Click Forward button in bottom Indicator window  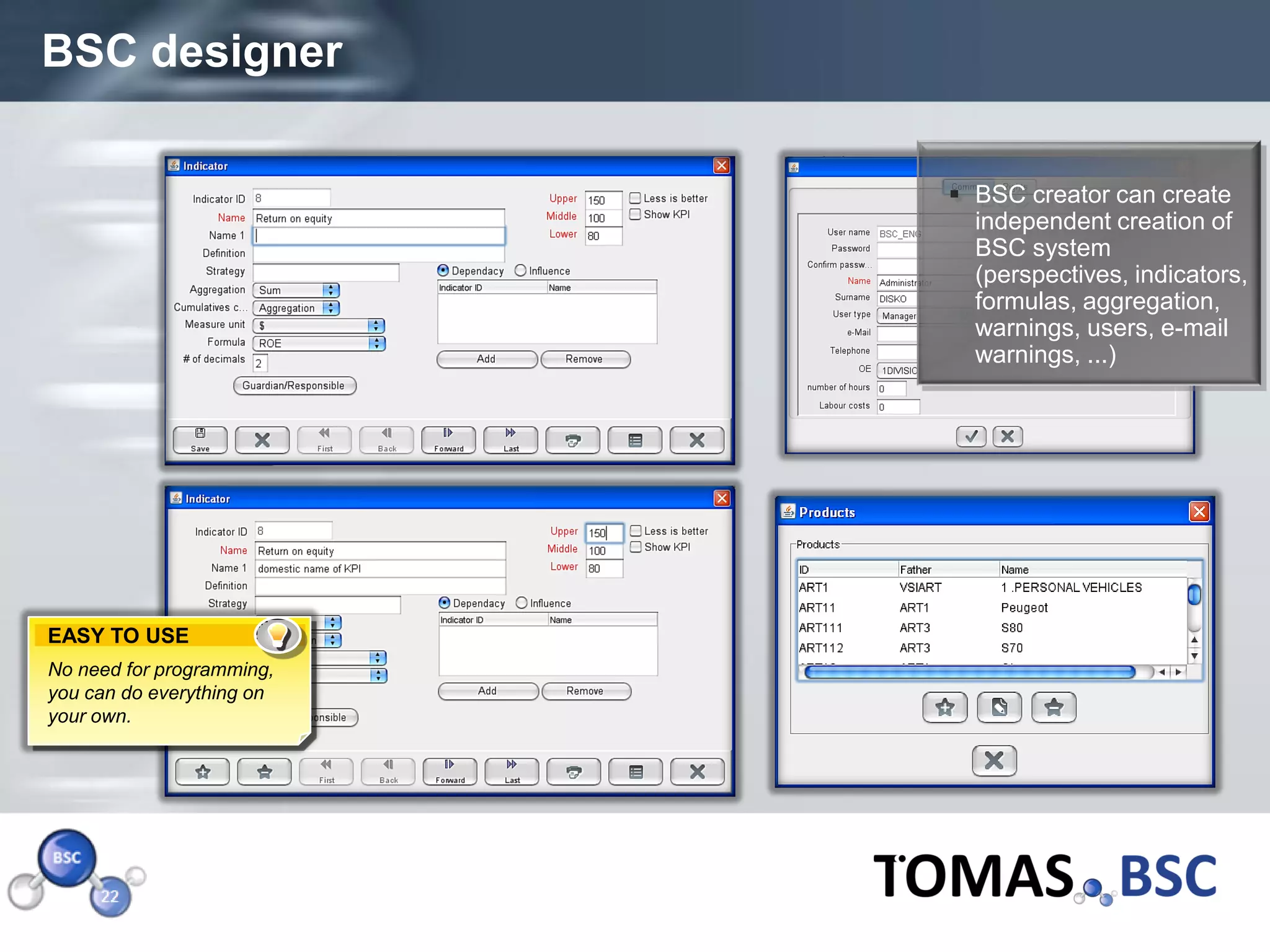(x=450, y=772)
